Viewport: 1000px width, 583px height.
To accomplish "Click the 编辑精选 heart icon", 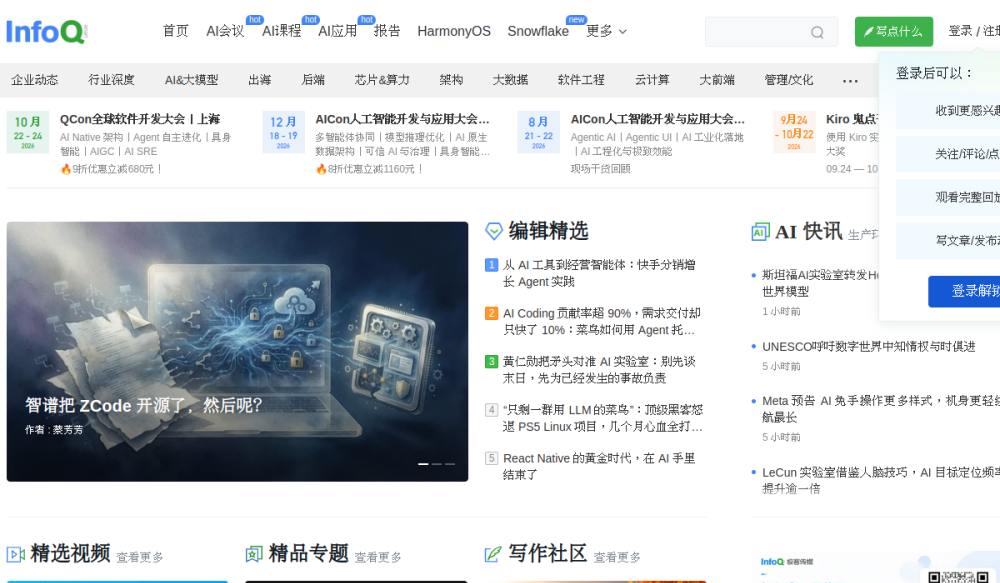I will 494,231.
